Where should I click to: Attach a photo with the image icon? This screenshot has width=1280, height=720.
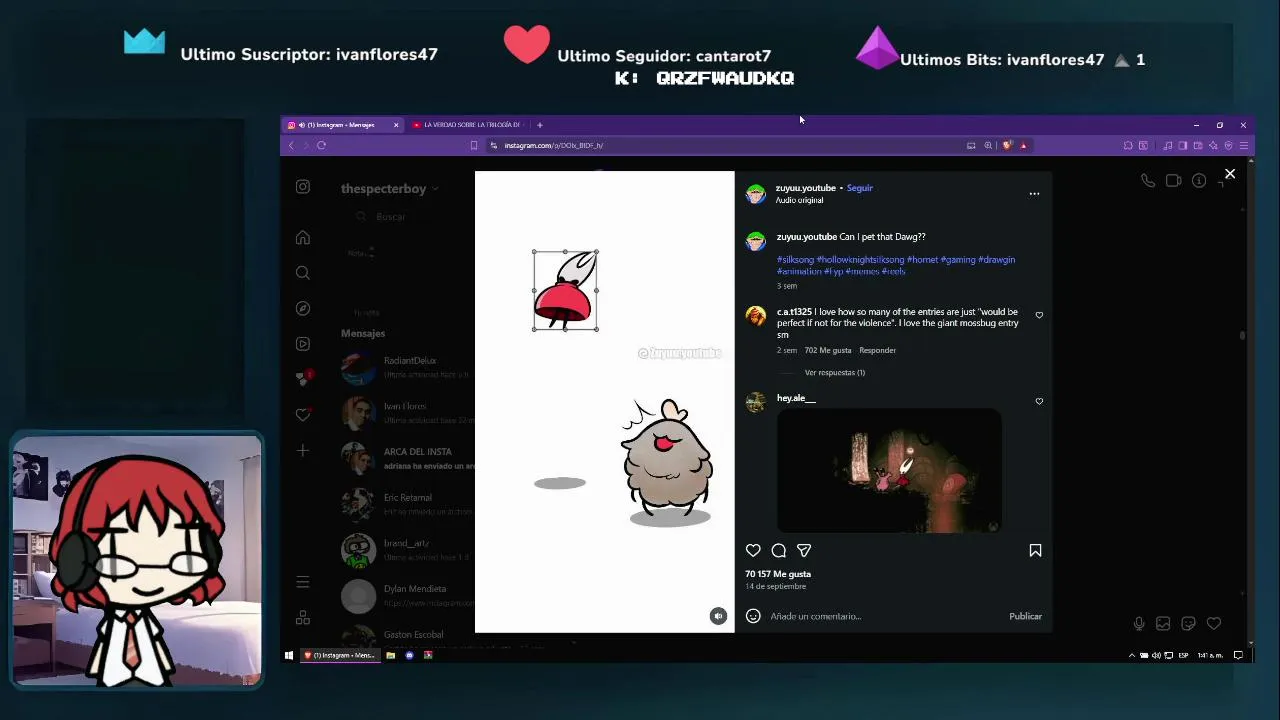(x=1163, y=624)
